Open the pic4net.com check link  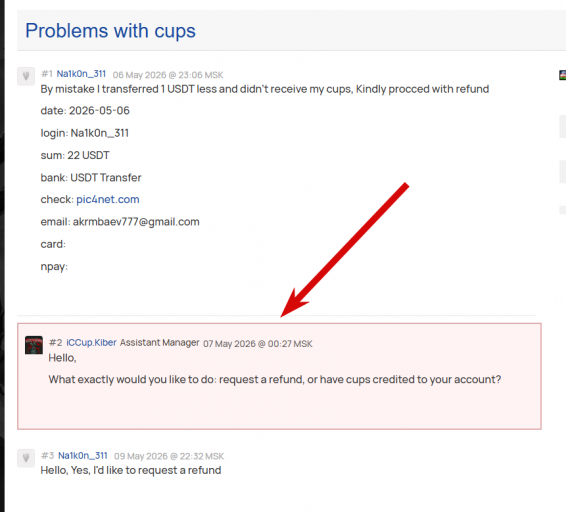click(108, 199)
